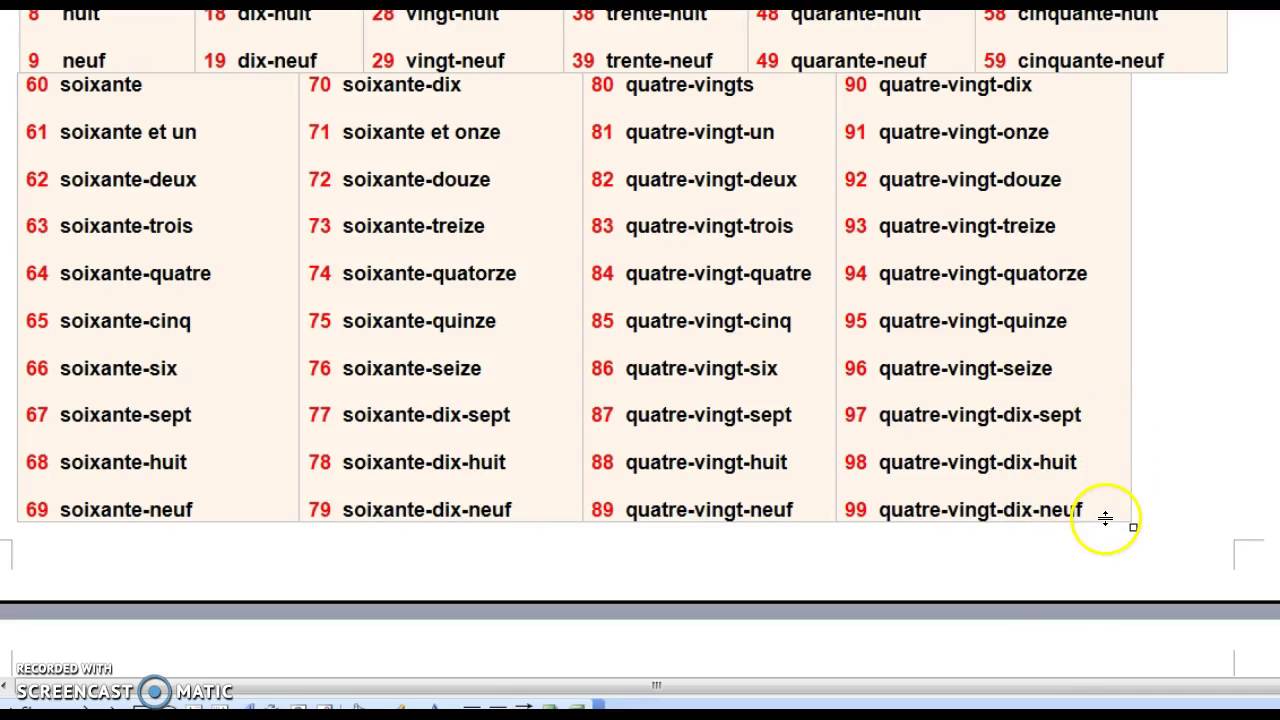The image size is (1280, 720).
Task: Click on quatre-vingt-trois
Action: click(x=709, y=226)
